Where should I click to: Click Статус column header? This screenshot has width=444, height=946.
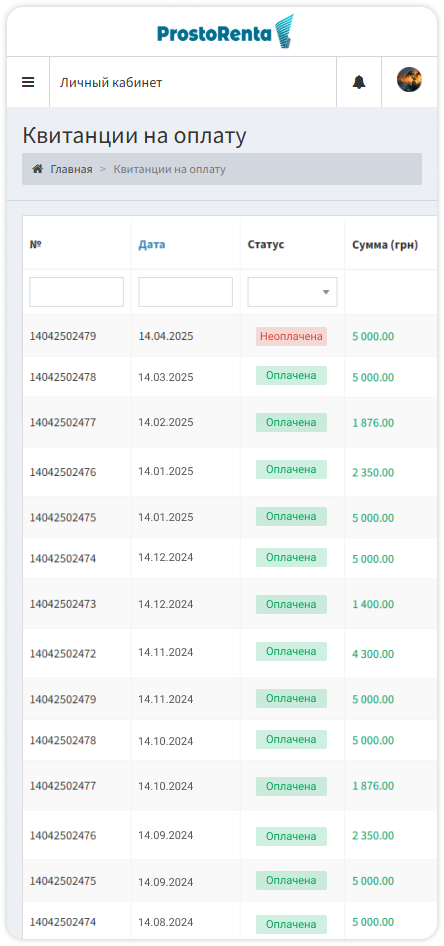(x=266, y=244)
